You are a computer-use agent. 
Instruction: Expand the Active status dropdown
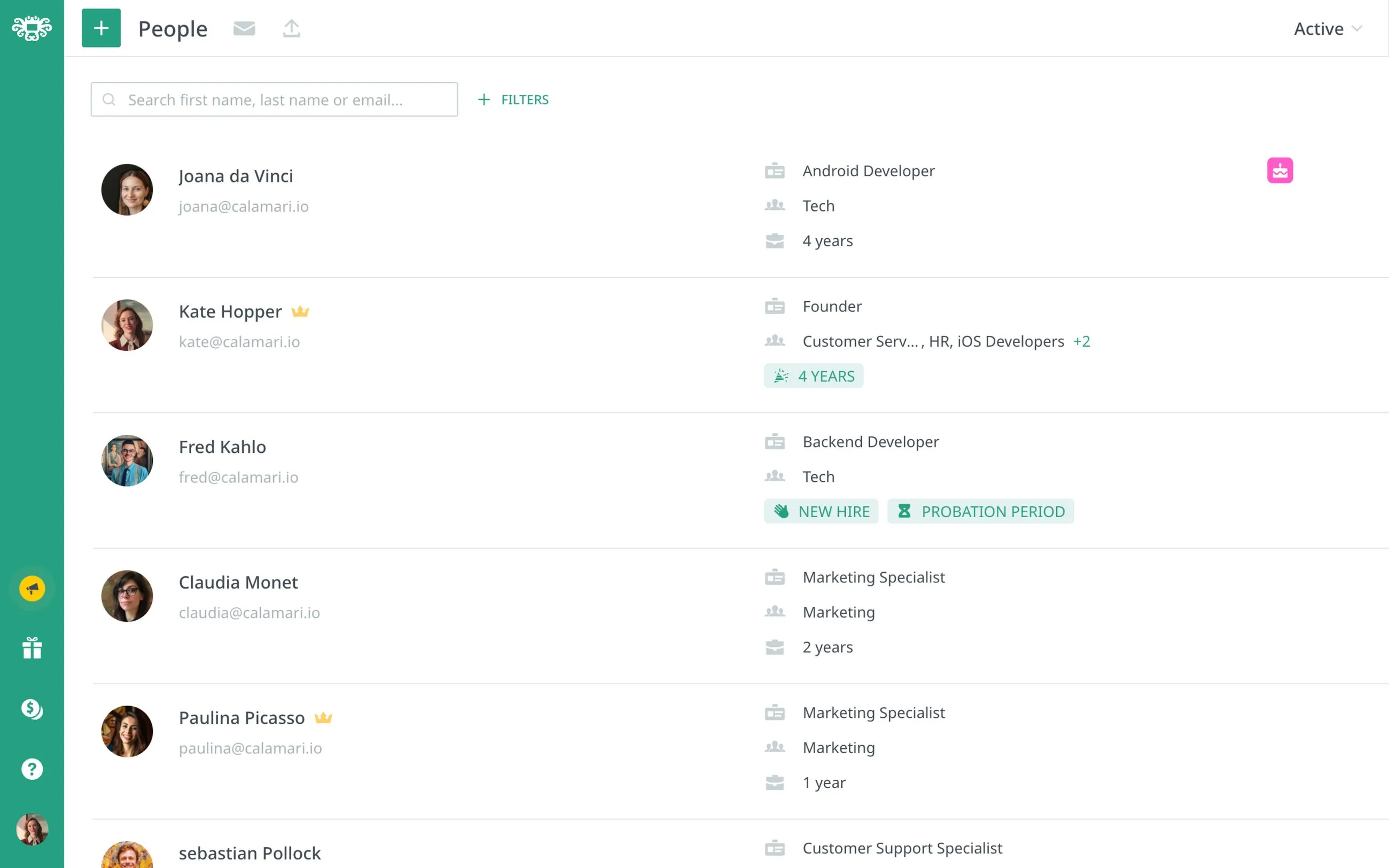click(1327, 29)
